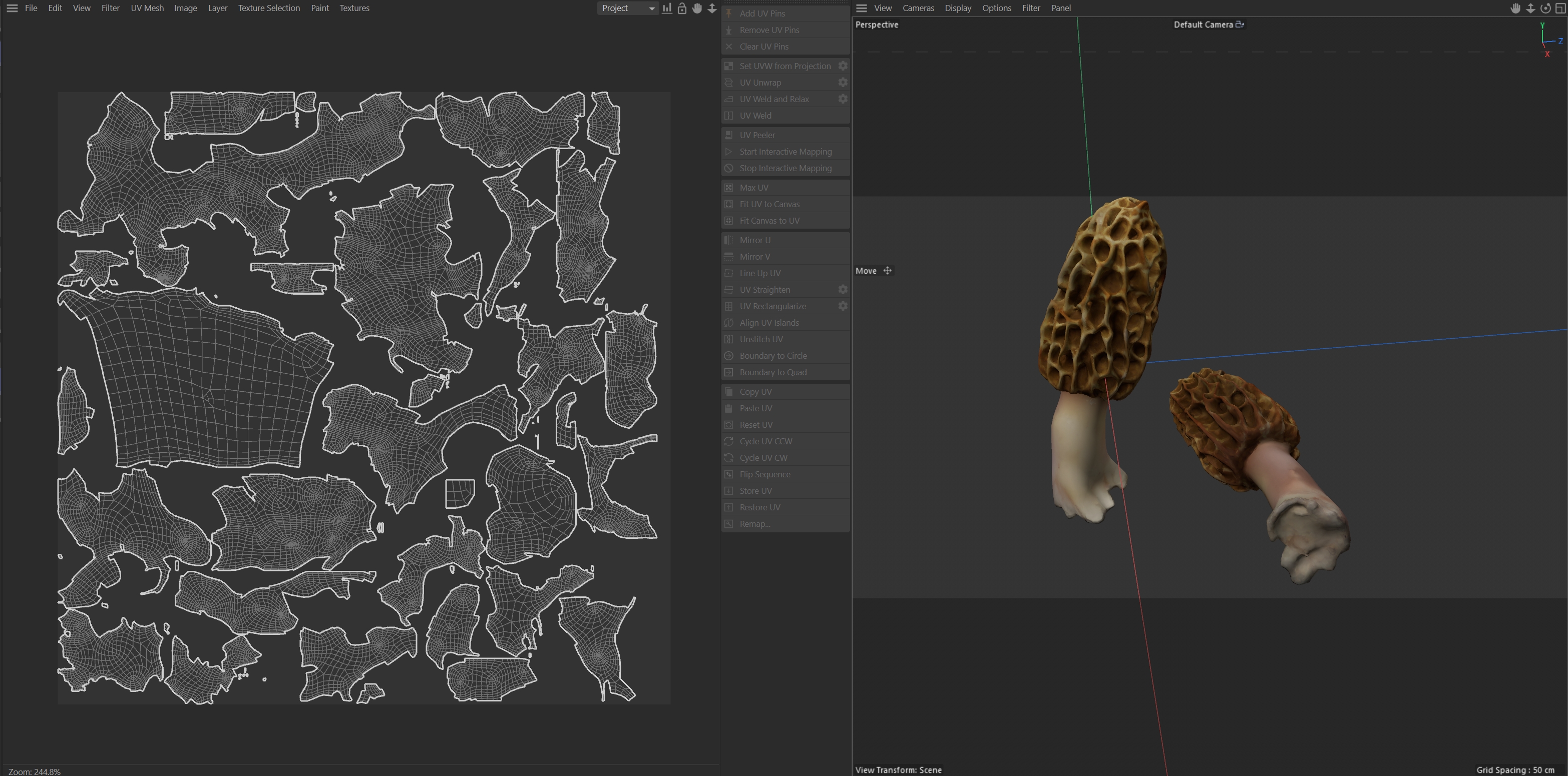1568x776 pixels.
Task: Click the Set UVW from Projection checkerboard icon
Action: tap(728, 66)
